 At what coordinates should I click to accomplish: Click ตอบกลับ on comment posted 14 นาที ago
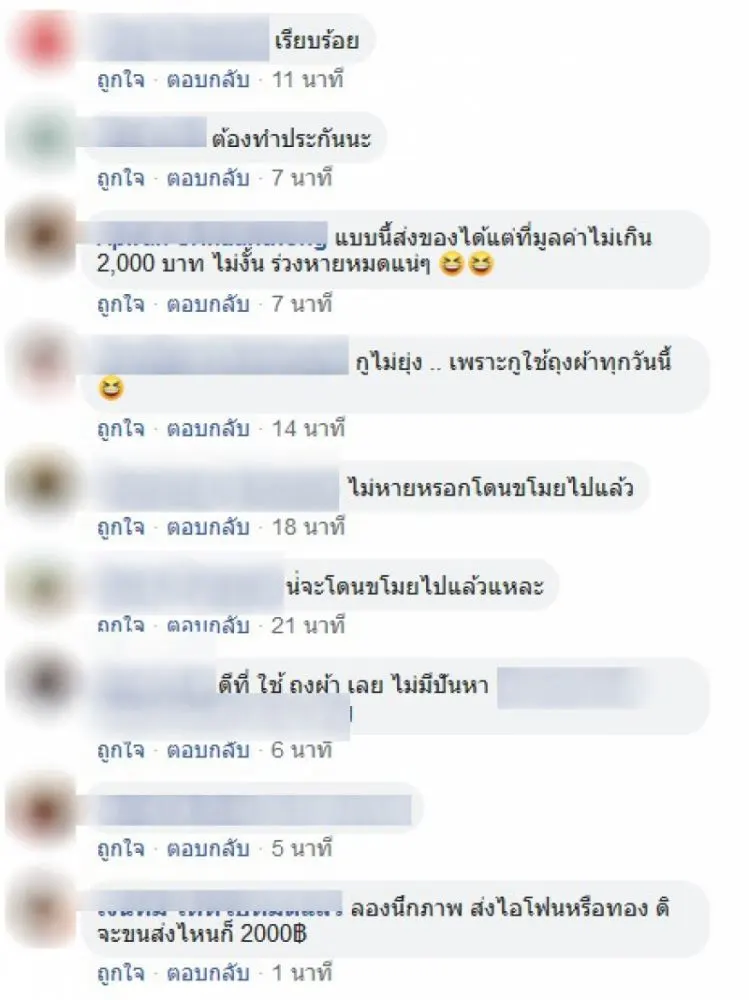[x=208, y=429]
